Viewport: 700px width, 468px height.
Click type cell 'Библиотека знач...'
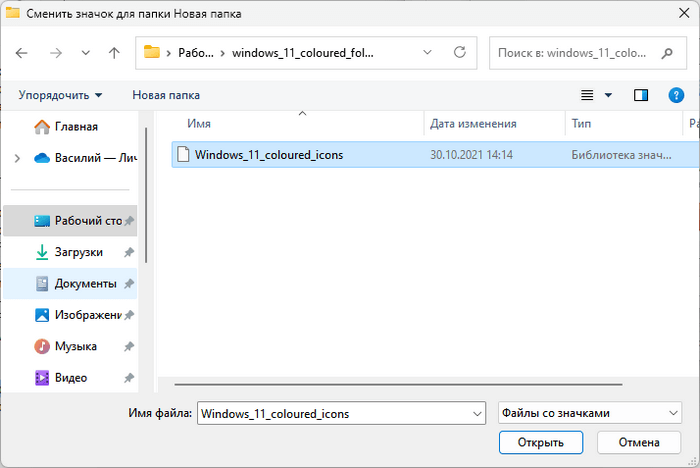click(x=621, y=155)
